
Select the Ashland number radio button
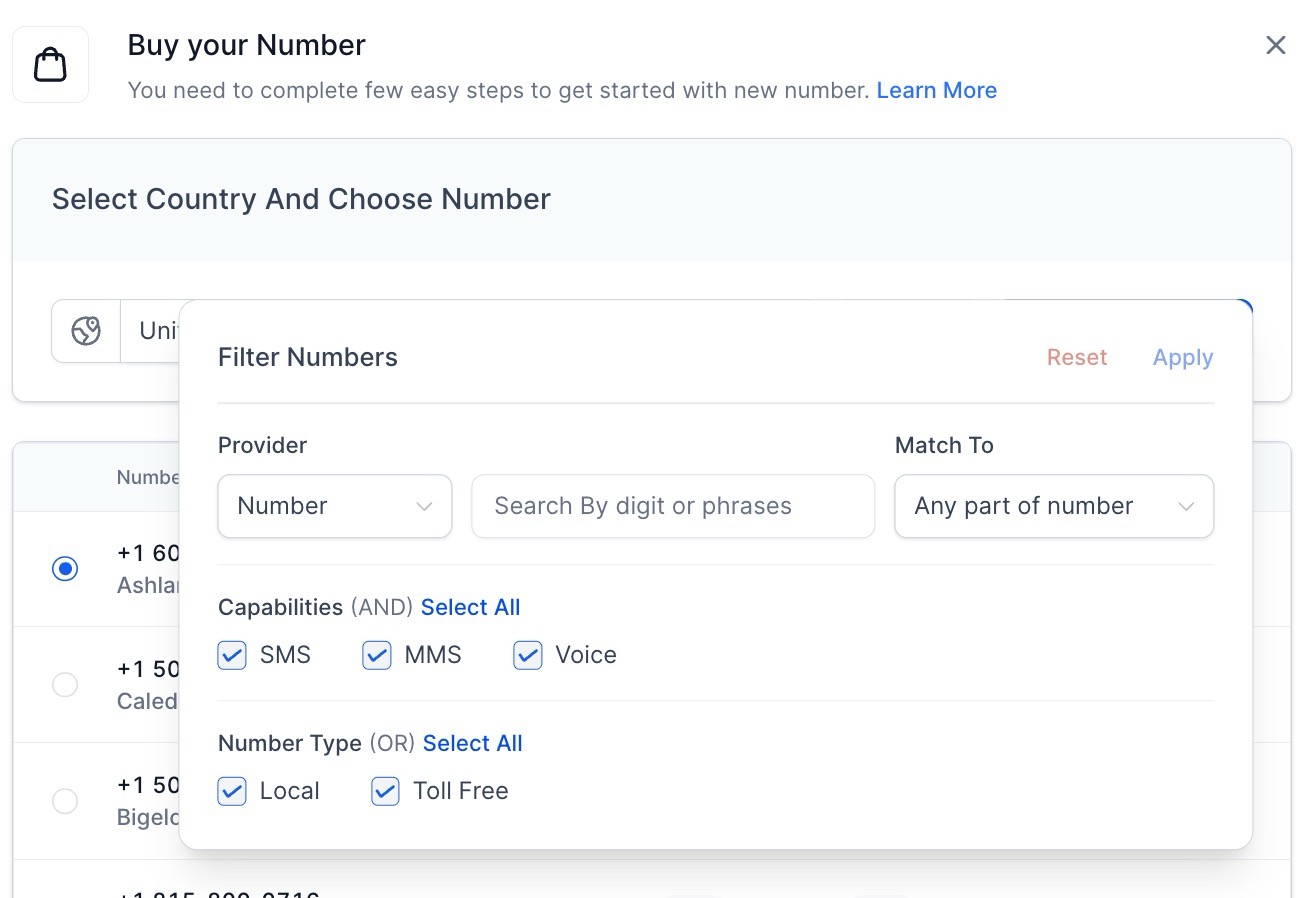coord(65,569)
